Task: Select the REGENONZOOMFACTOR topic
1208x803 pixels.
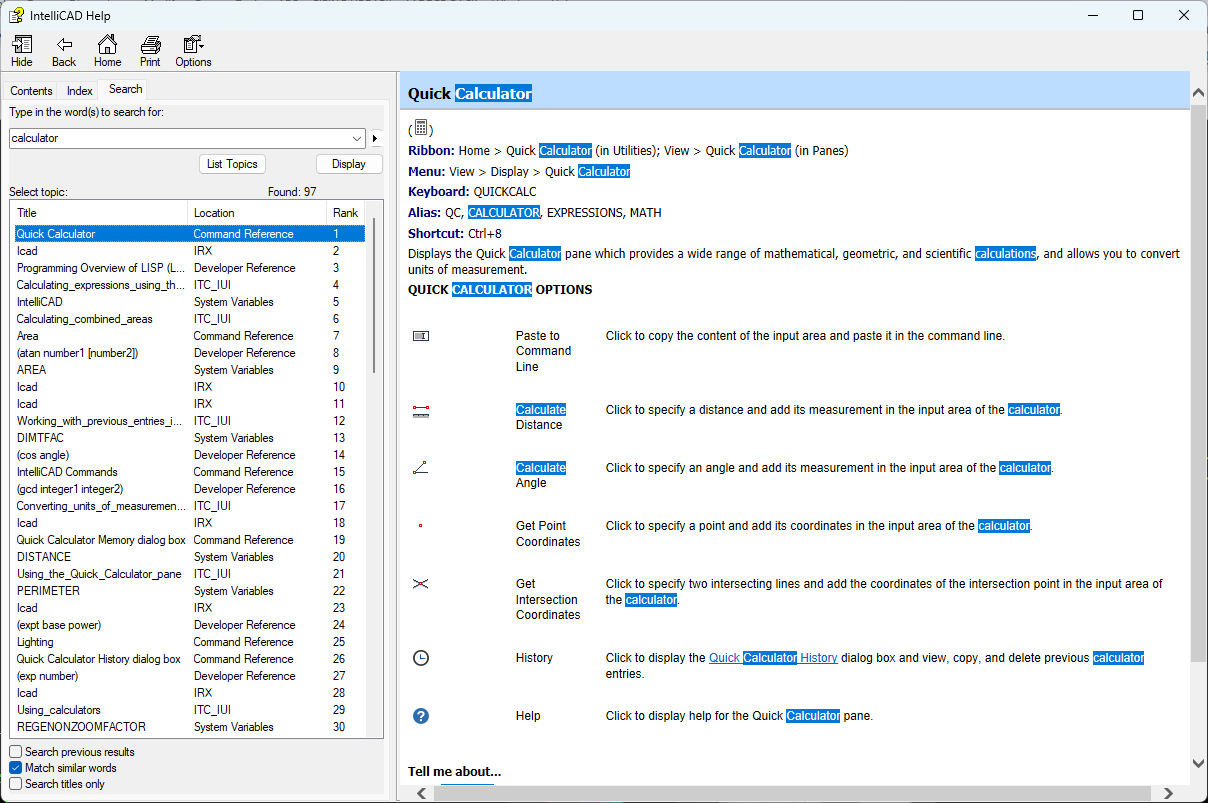Action: click(189, 727)
